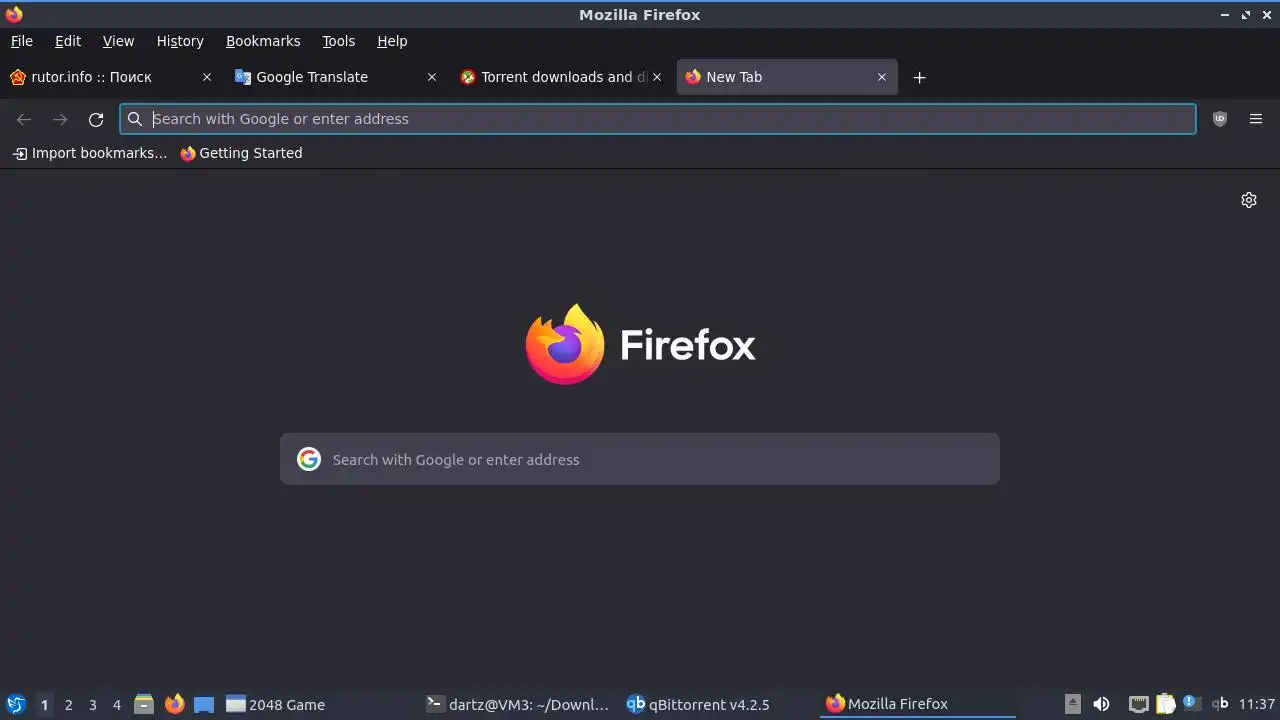1280x720 pixels.
Task: Click the Firefox logo on new tab page
Action: tap(565, 344)
